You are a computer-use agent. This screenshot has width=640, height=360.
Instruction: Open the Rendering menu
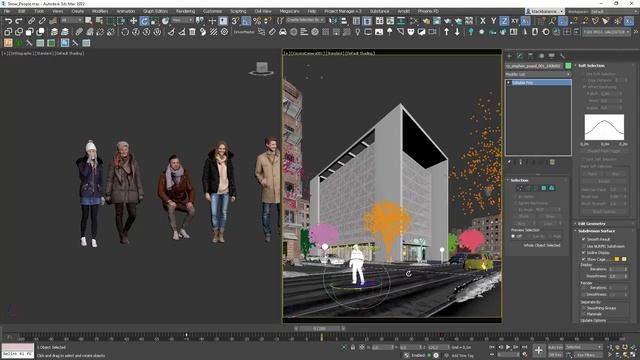185,11
